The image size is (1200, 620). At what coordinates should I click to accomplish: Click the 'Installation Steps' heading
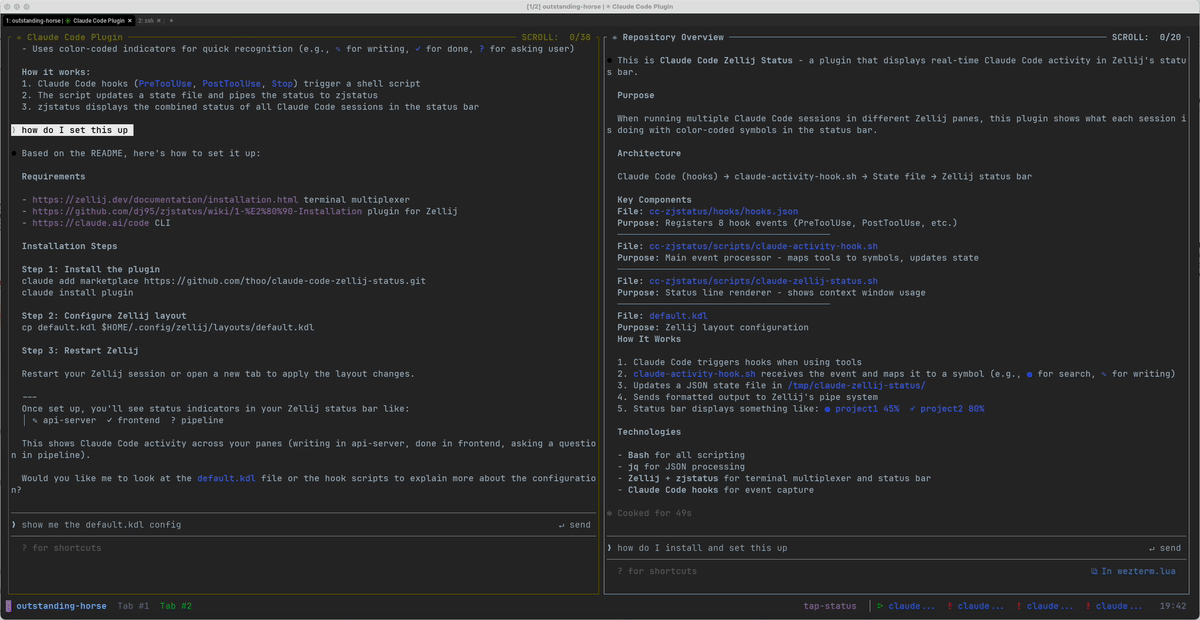(x=69, y=246)
